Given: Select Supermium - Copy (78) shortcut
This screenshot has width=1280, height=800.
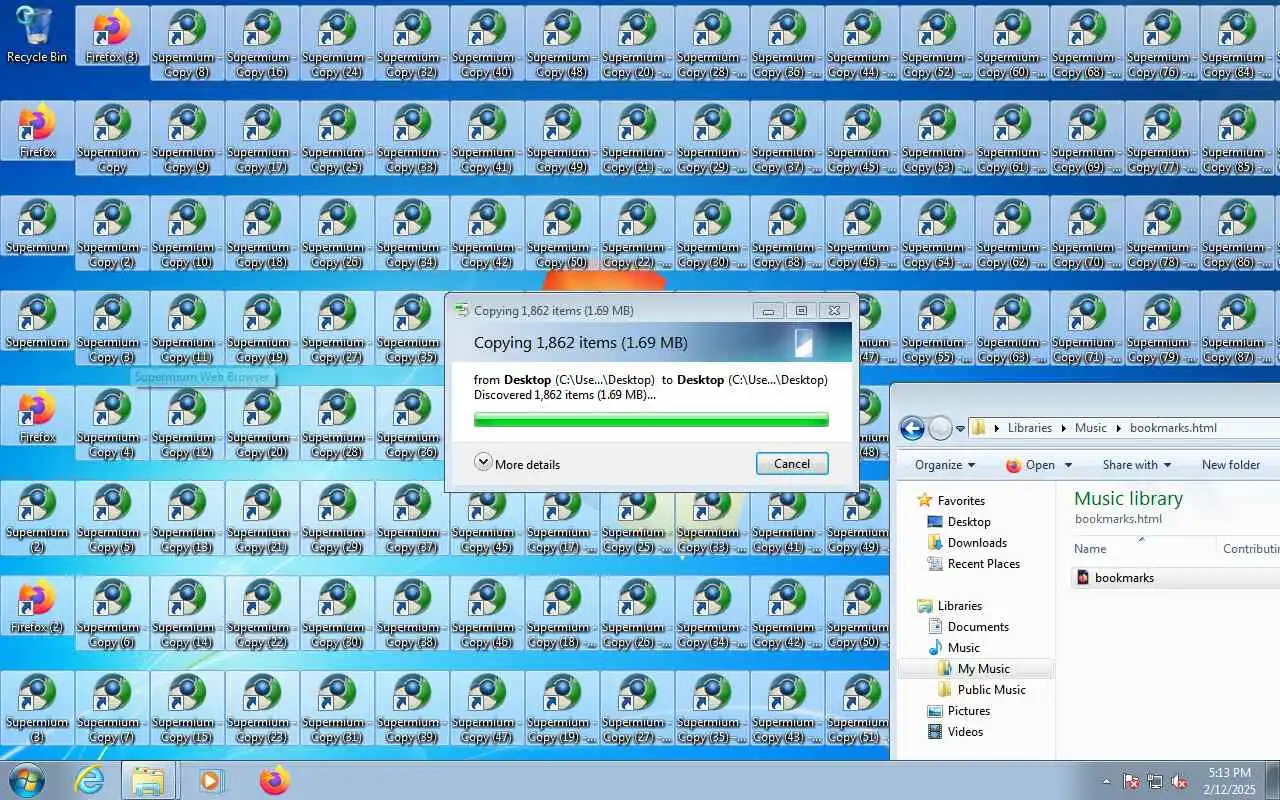Looking at the screenshot, I should (1162, 233).
